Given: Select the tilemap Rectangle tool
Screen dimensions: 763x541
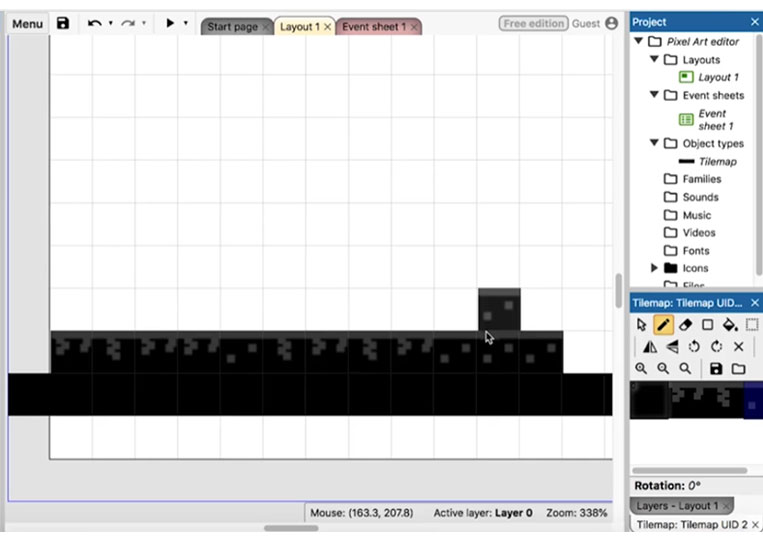Looking at the screenshot, I should 708,325.
